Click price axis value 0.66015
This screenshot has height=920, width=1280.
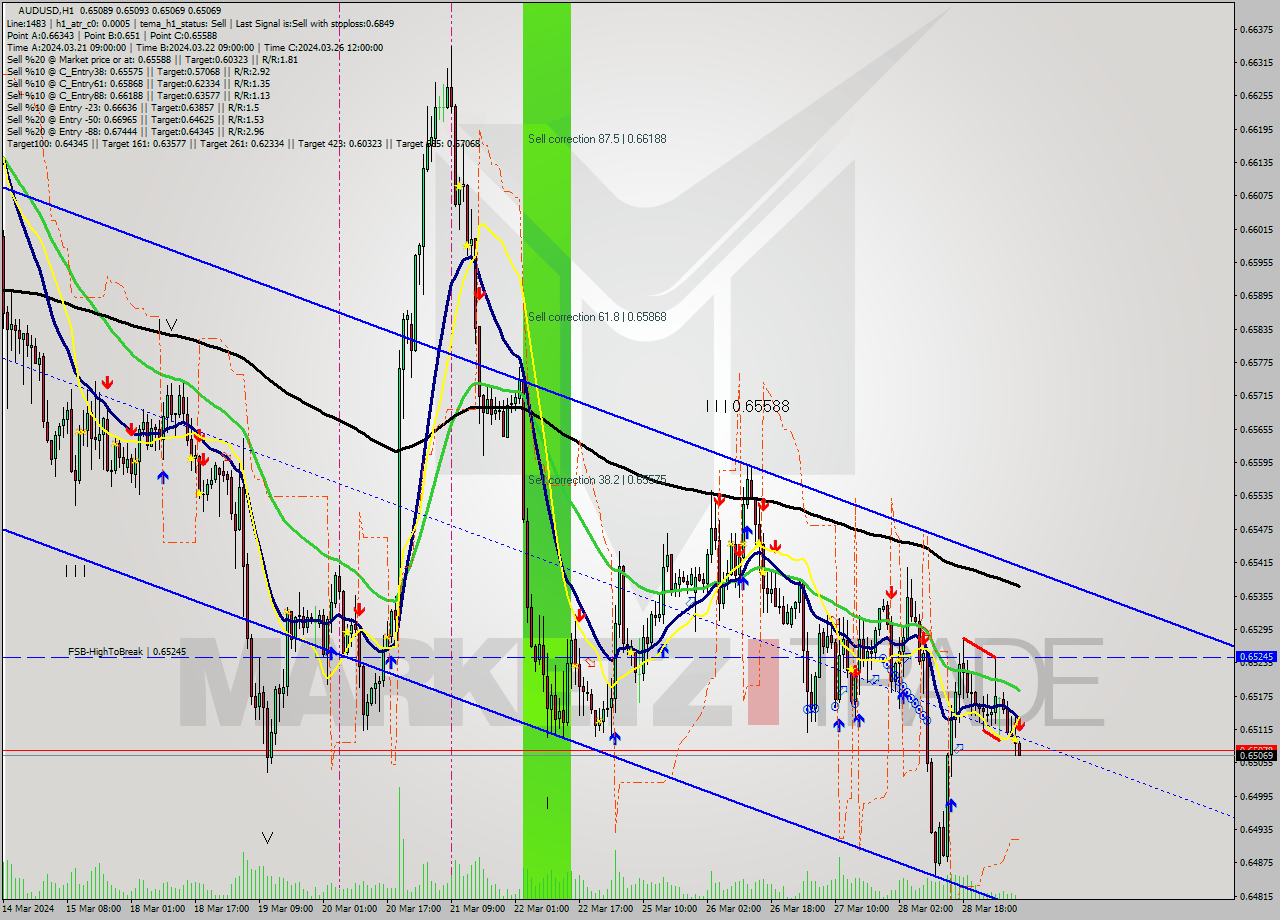coord(1257,229)
